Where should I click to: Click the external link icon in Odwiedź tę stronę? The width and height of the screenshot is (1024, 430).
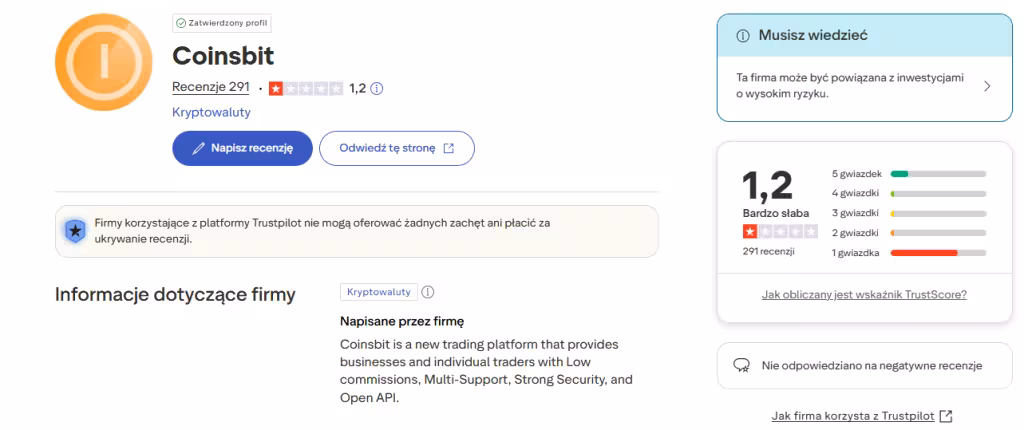449,148
